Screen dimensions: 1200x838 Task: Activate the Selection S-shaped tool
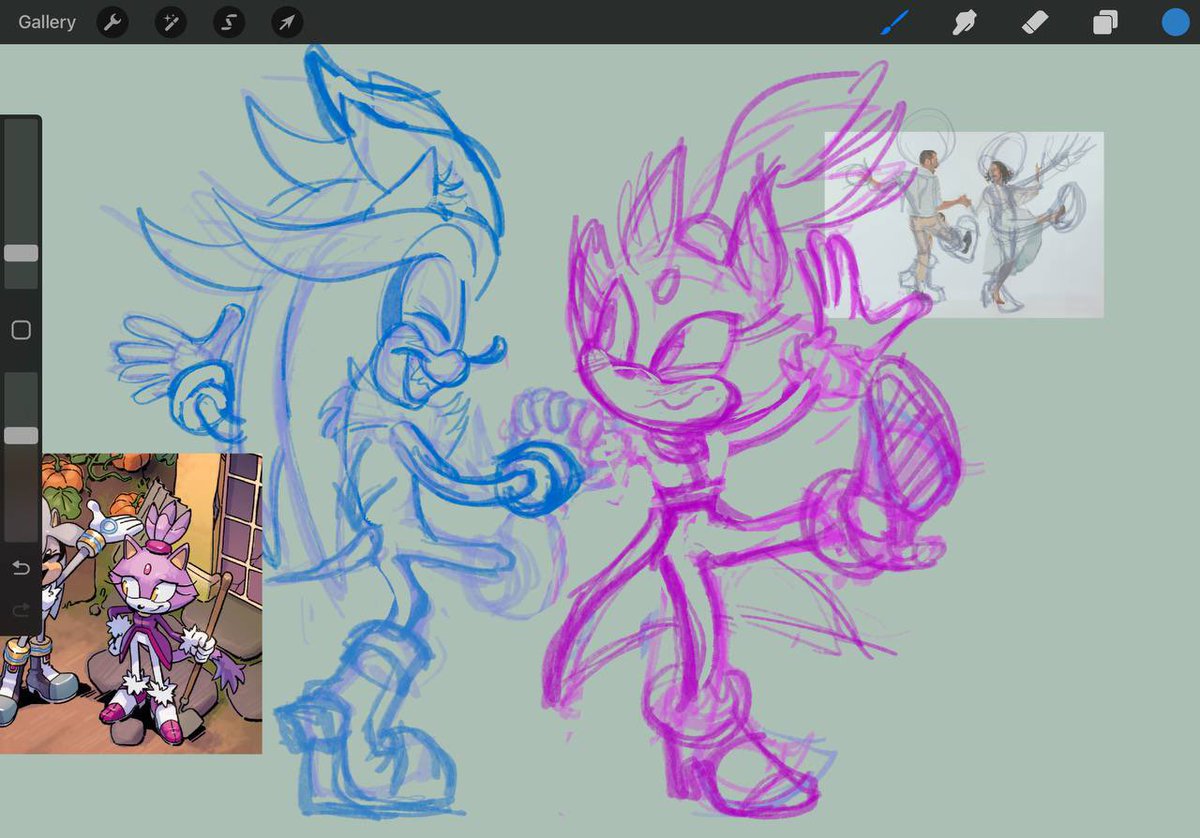pyautogui.click(x=229, y=22)
